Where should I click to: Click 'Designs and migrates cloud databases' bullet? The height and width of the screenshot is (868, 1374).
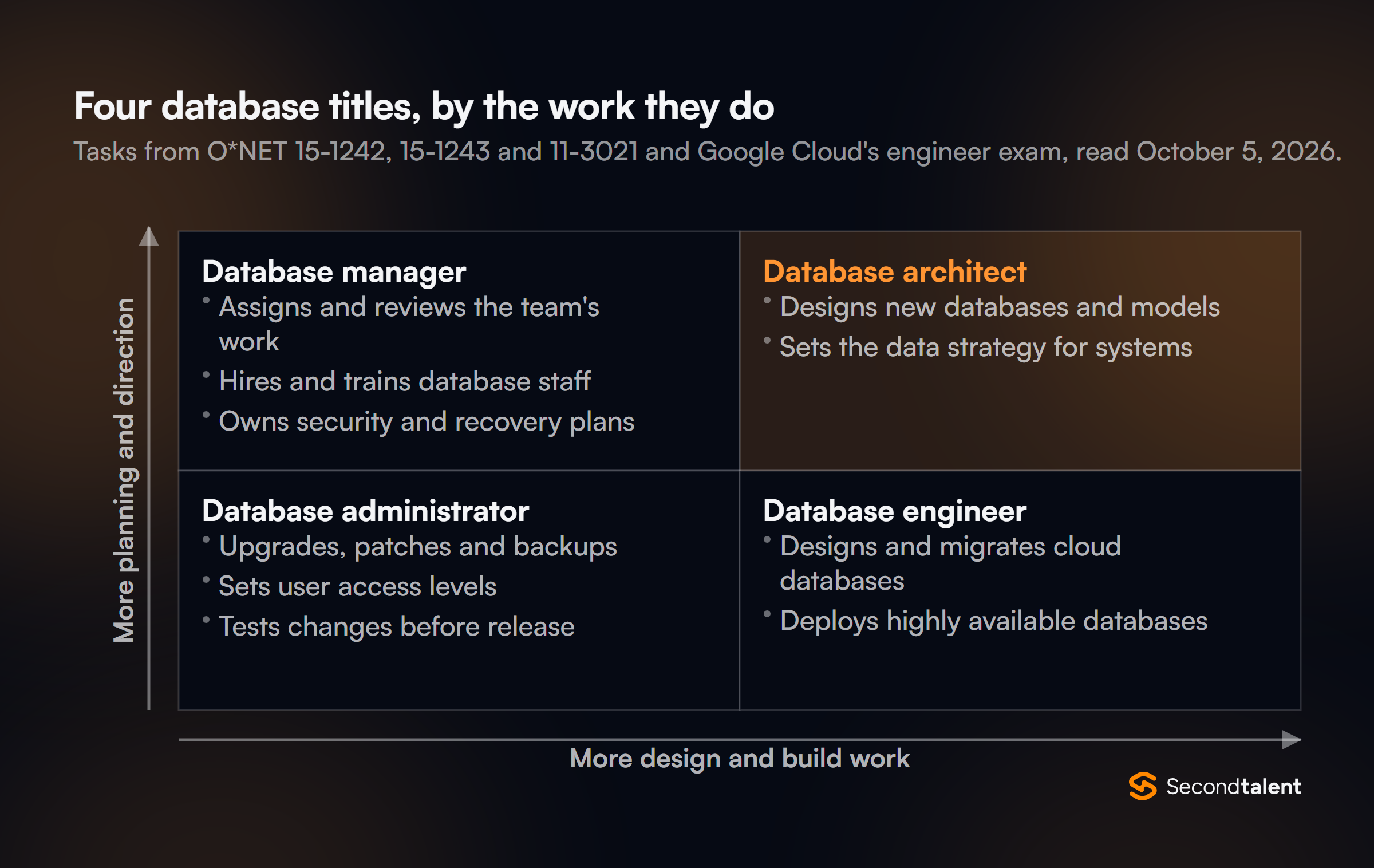950,564
